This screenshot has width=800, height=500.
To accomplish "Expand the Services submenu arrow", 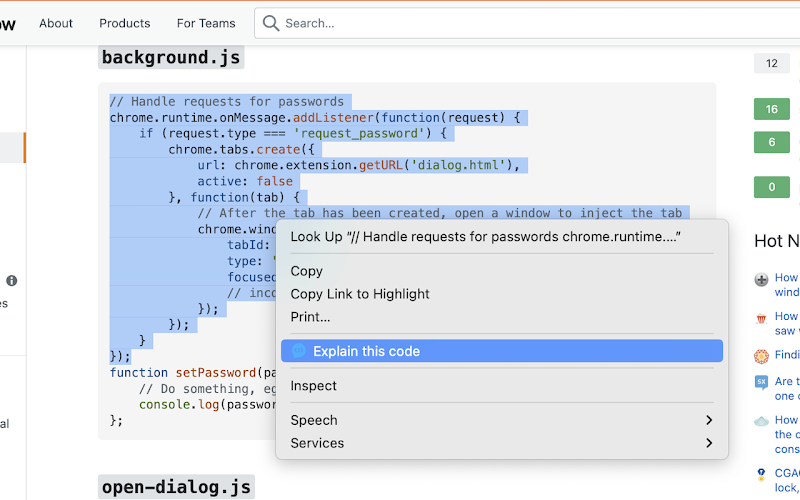I will click(x=709, y=443).
